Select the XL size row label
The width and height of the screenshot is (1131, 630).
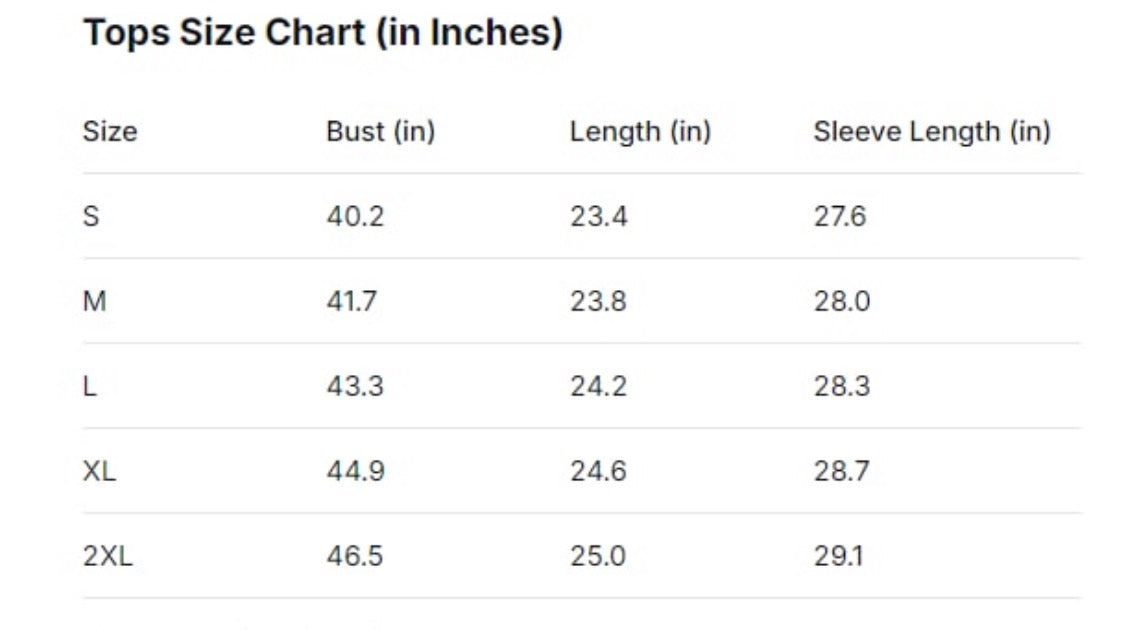(99, 471)
